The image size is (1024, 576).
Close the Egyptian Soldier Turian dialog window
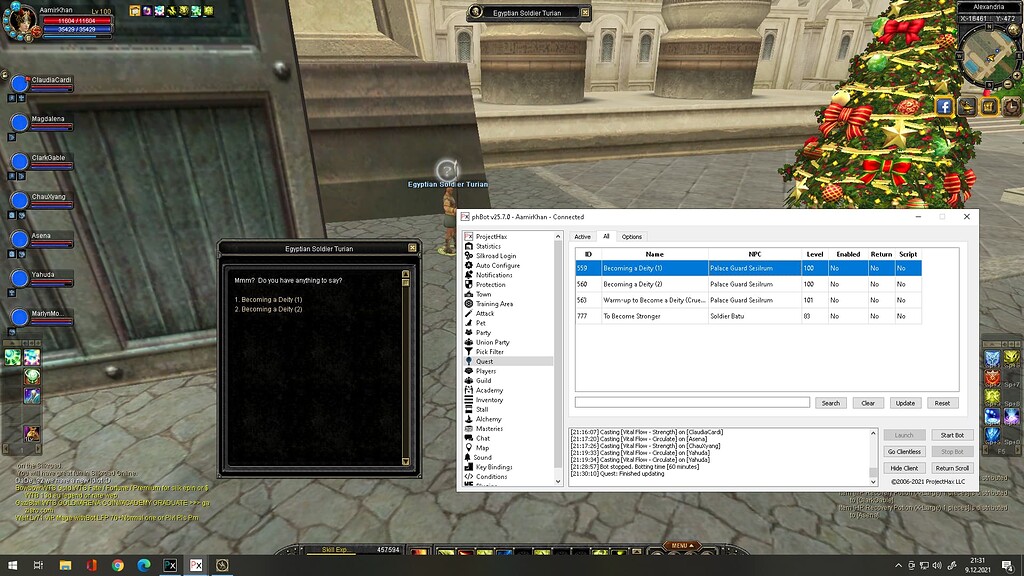coord(412,248)
